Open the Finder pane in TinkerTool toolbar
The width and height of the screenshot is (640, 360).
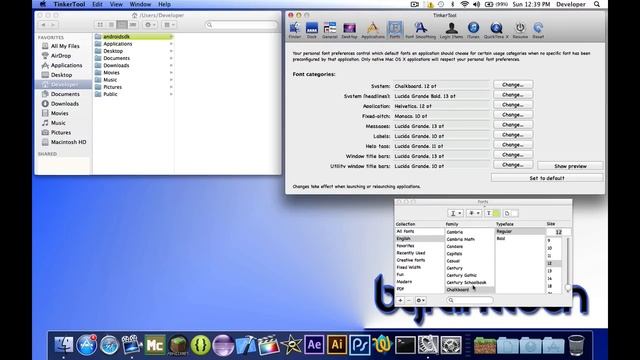point(295,31)
